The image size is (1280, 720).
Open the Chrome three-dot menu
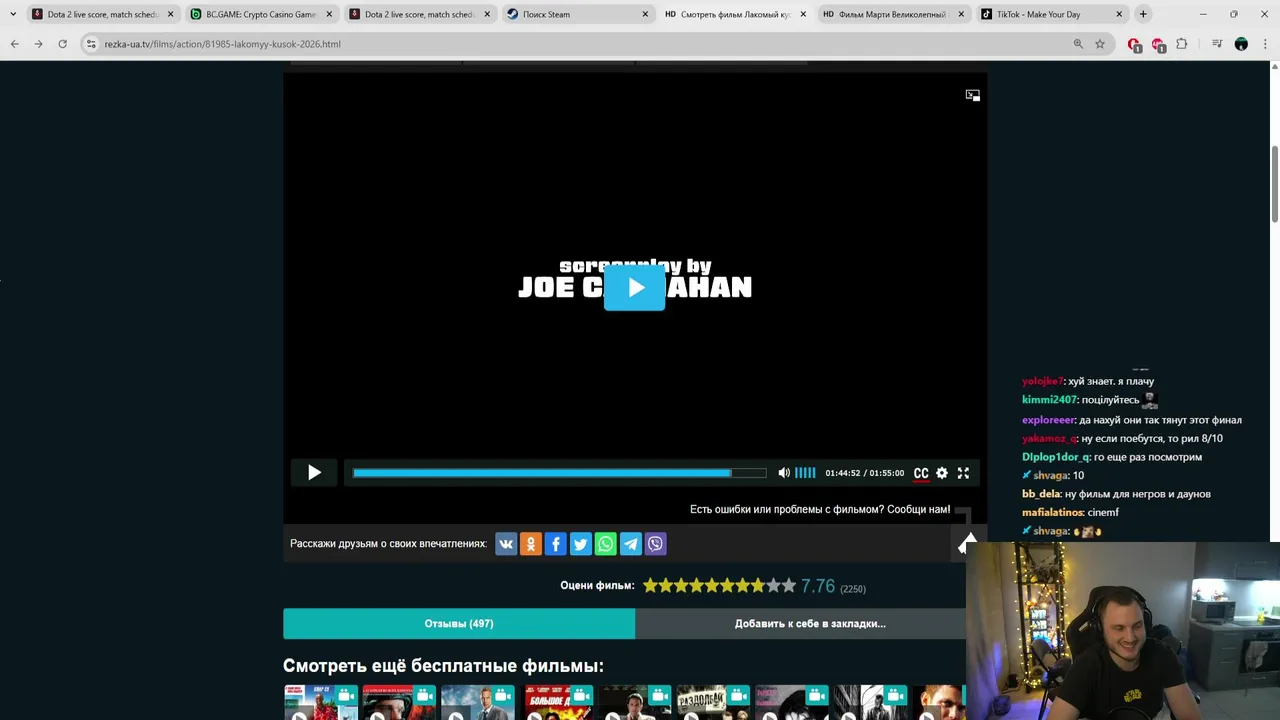coord(1265,44)
